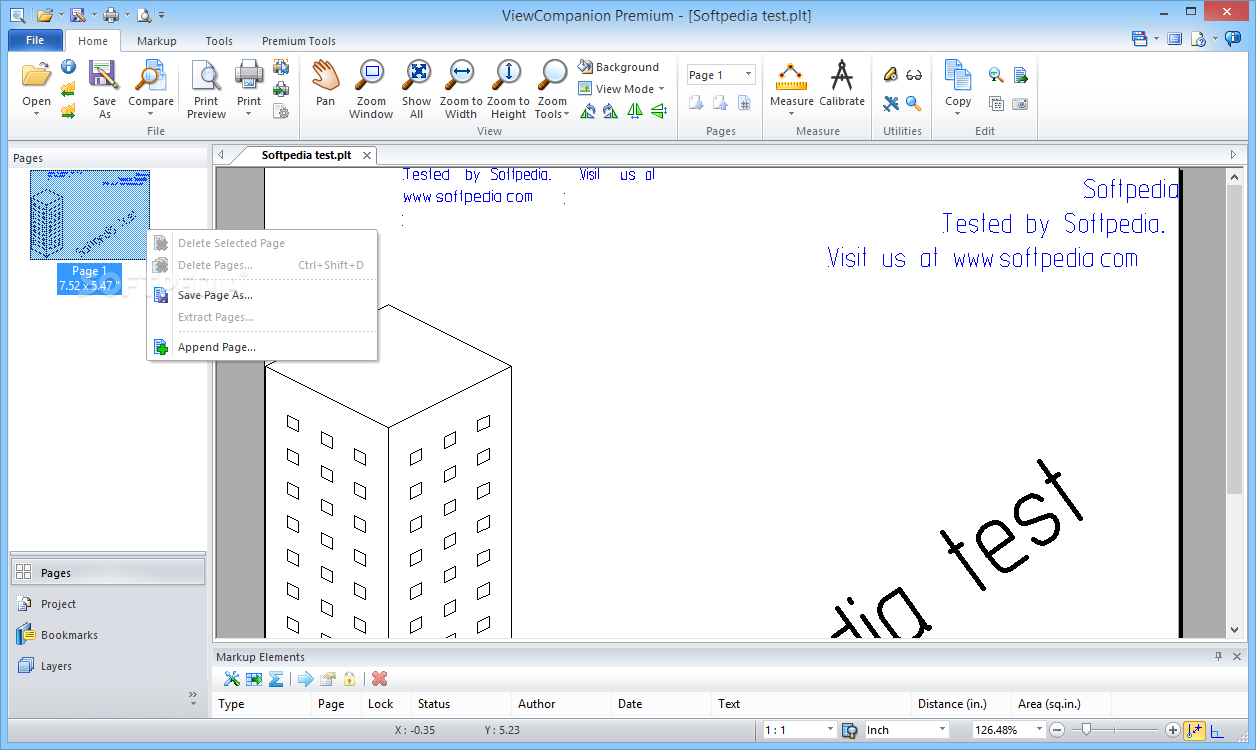1256x750 pixels.
Task: Click the blue help bubble icon at top right
Action: [1233, 39]
